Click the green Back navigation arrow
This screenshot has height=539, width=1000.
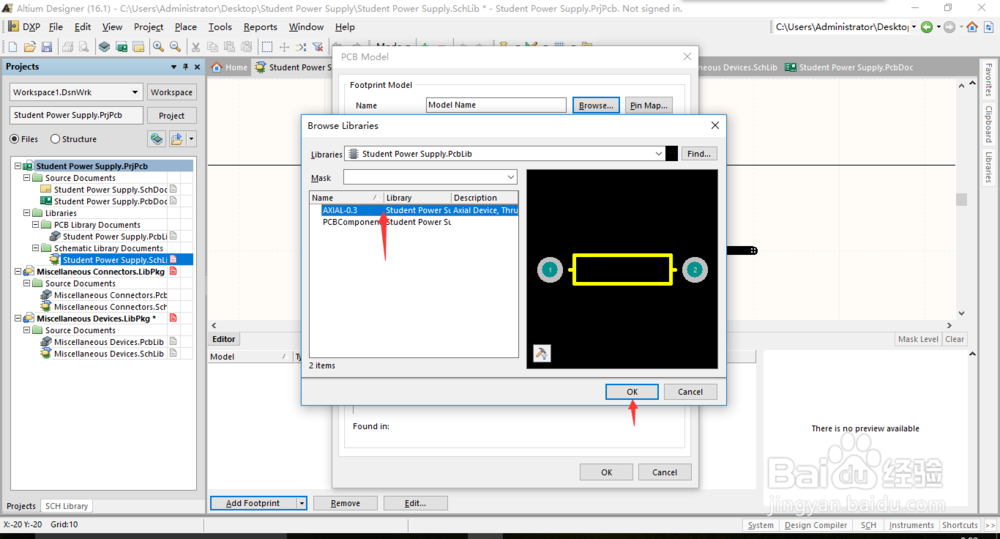tap(927, 27)
